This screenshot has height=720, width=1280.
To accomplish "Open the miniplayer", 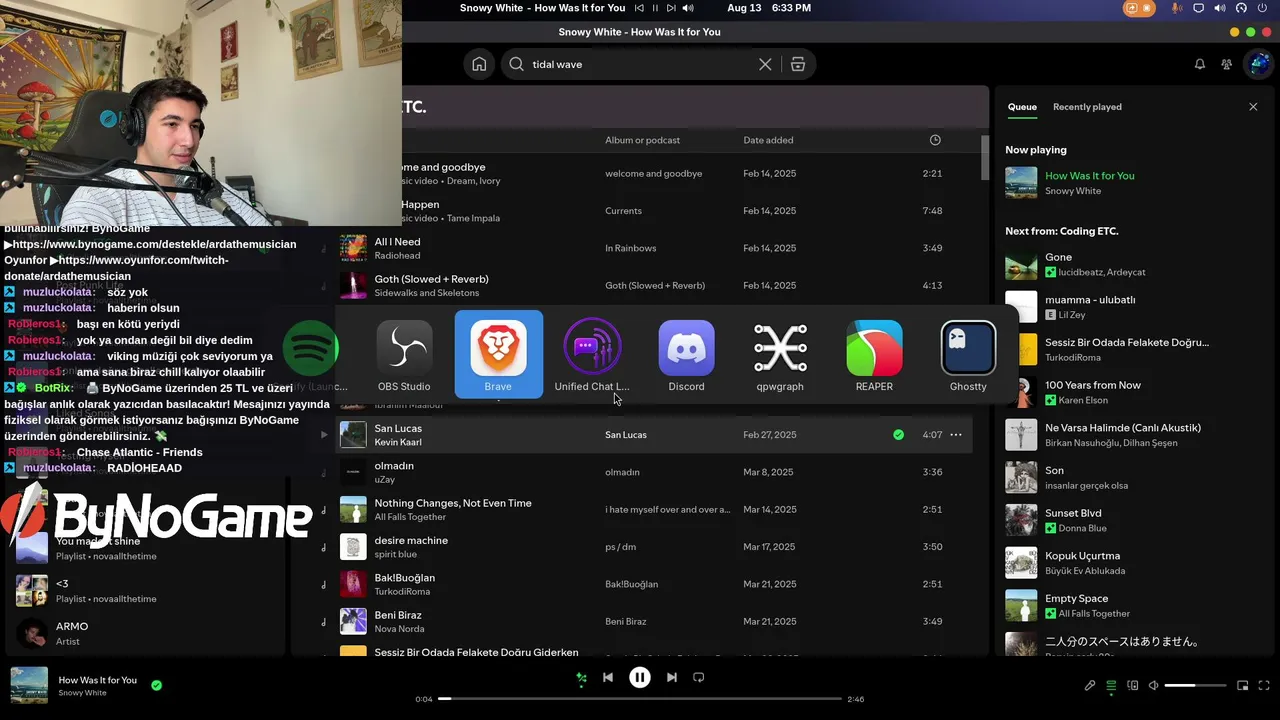I will 1243,686.
